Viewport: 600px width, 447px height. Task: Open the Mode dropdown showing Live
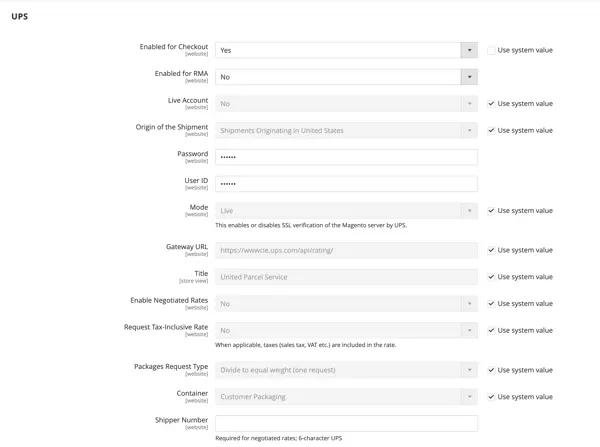346,211
